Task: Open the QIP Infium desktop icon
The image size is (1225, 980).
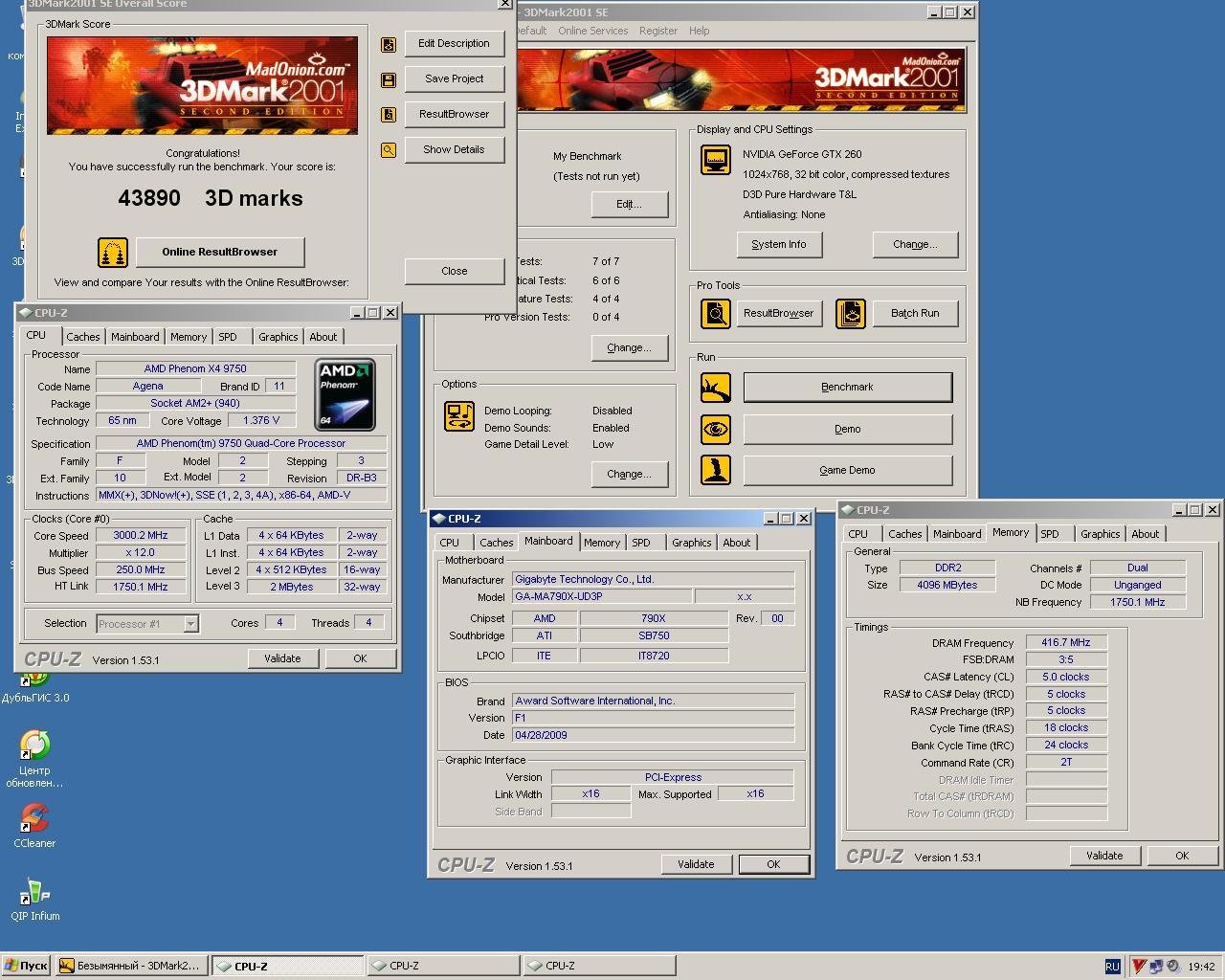Action: [34, 898]
